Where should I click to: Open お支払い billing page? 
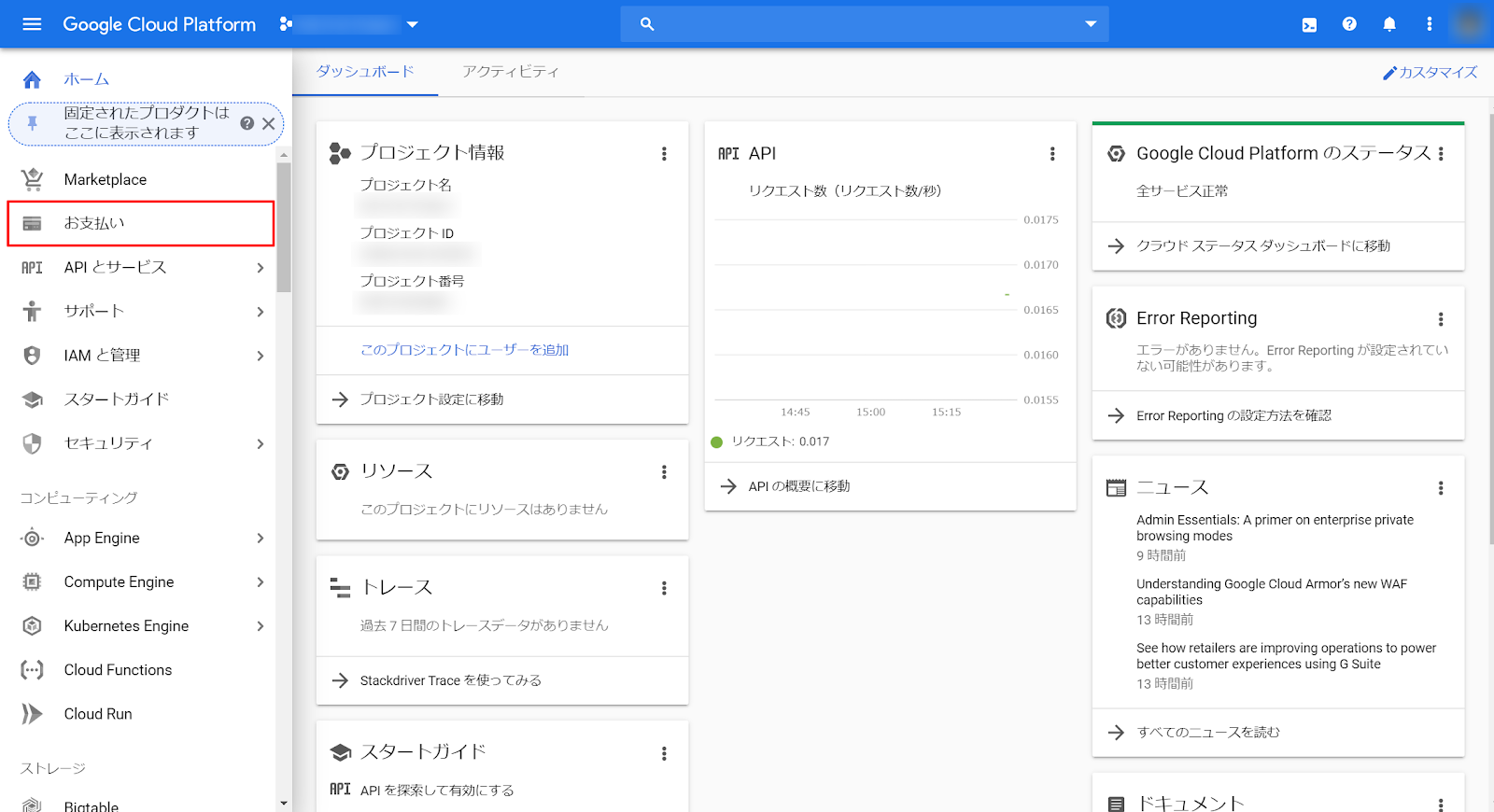tap(140, 223)
